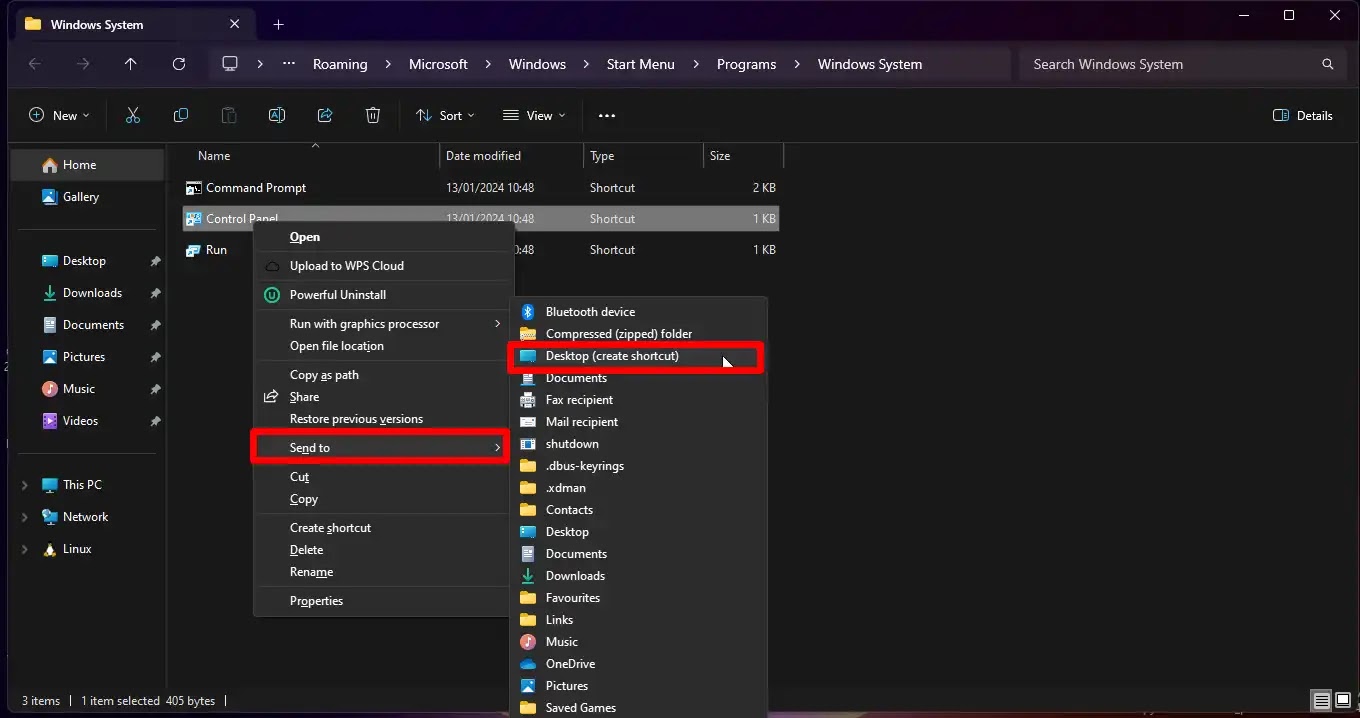
Task: Click Powerful Uninstall green icon
Action: click(x=271, y=295)
